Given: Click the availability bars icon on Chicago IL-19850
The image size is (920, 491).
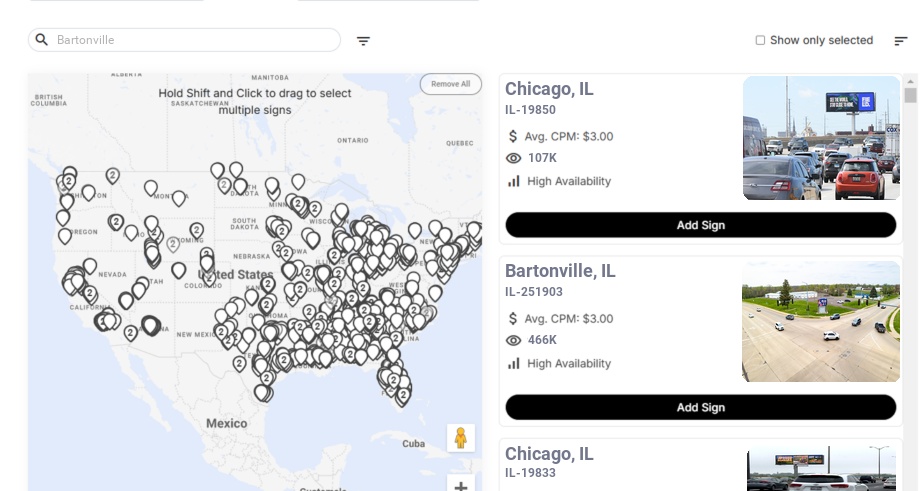Looking at the screenshot, I should pos(514,181).
